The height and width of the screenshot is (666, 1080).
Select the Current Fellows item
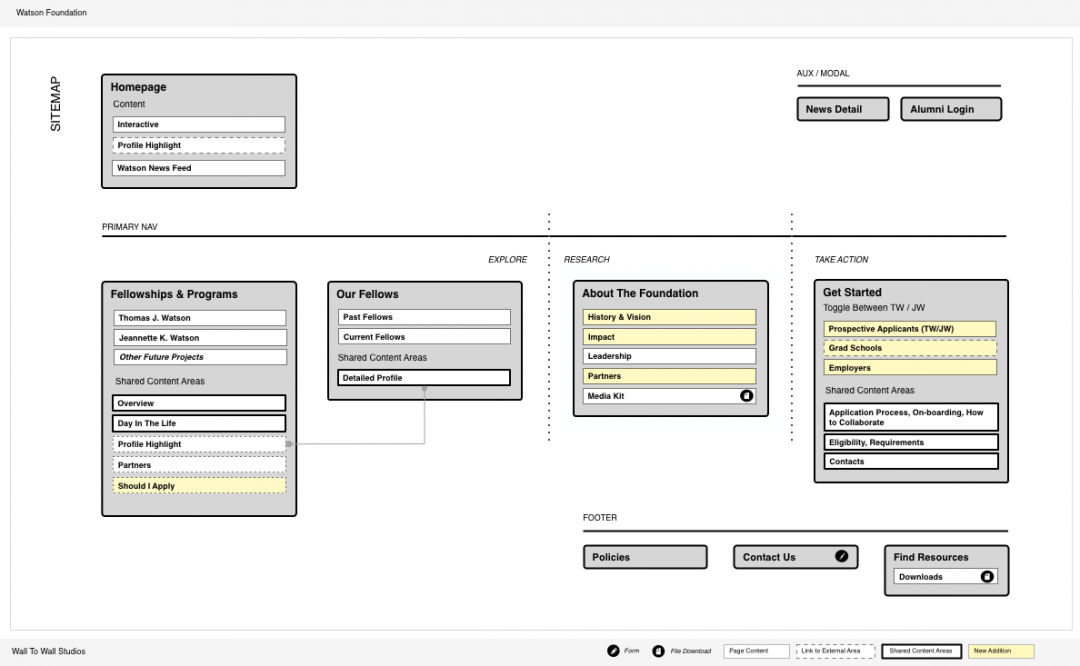(424, 337)
